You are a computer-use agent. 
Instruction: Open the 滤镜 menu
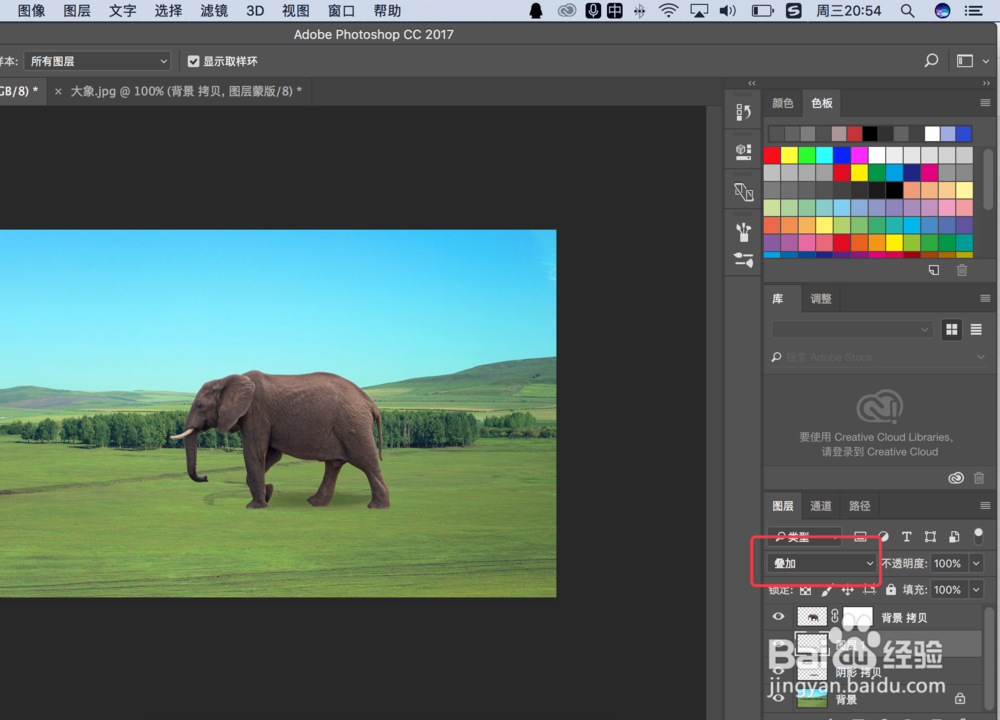point(214,11)
